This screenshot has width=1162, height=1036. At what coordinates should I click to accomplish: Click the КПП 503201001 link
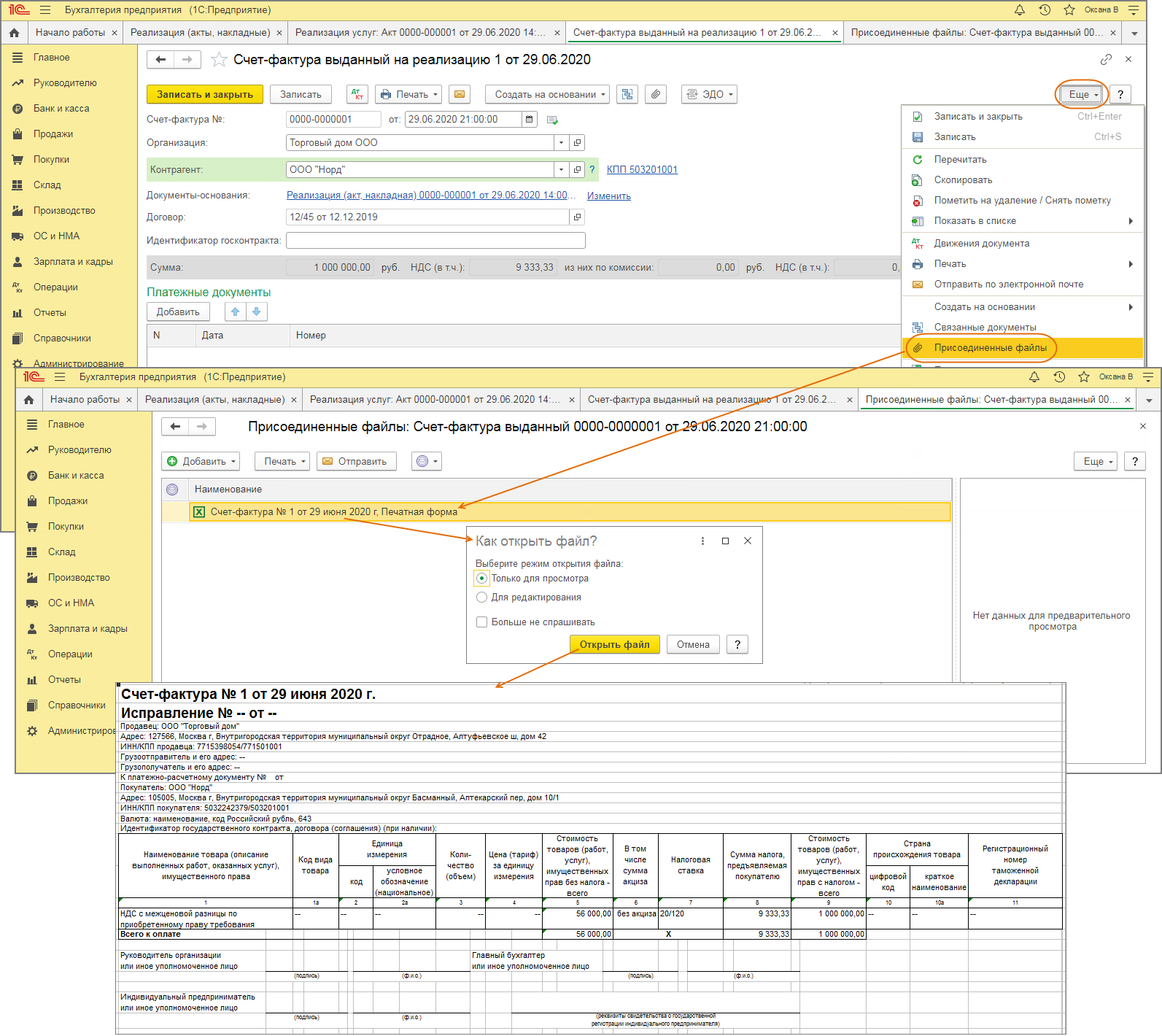(x=642, y=169)
